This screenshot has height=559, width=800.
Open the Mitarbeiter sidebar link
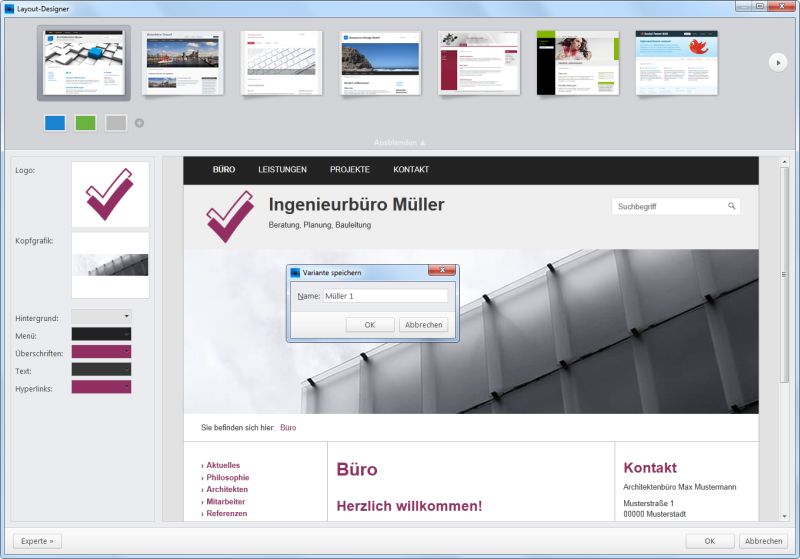coord(226,501)
